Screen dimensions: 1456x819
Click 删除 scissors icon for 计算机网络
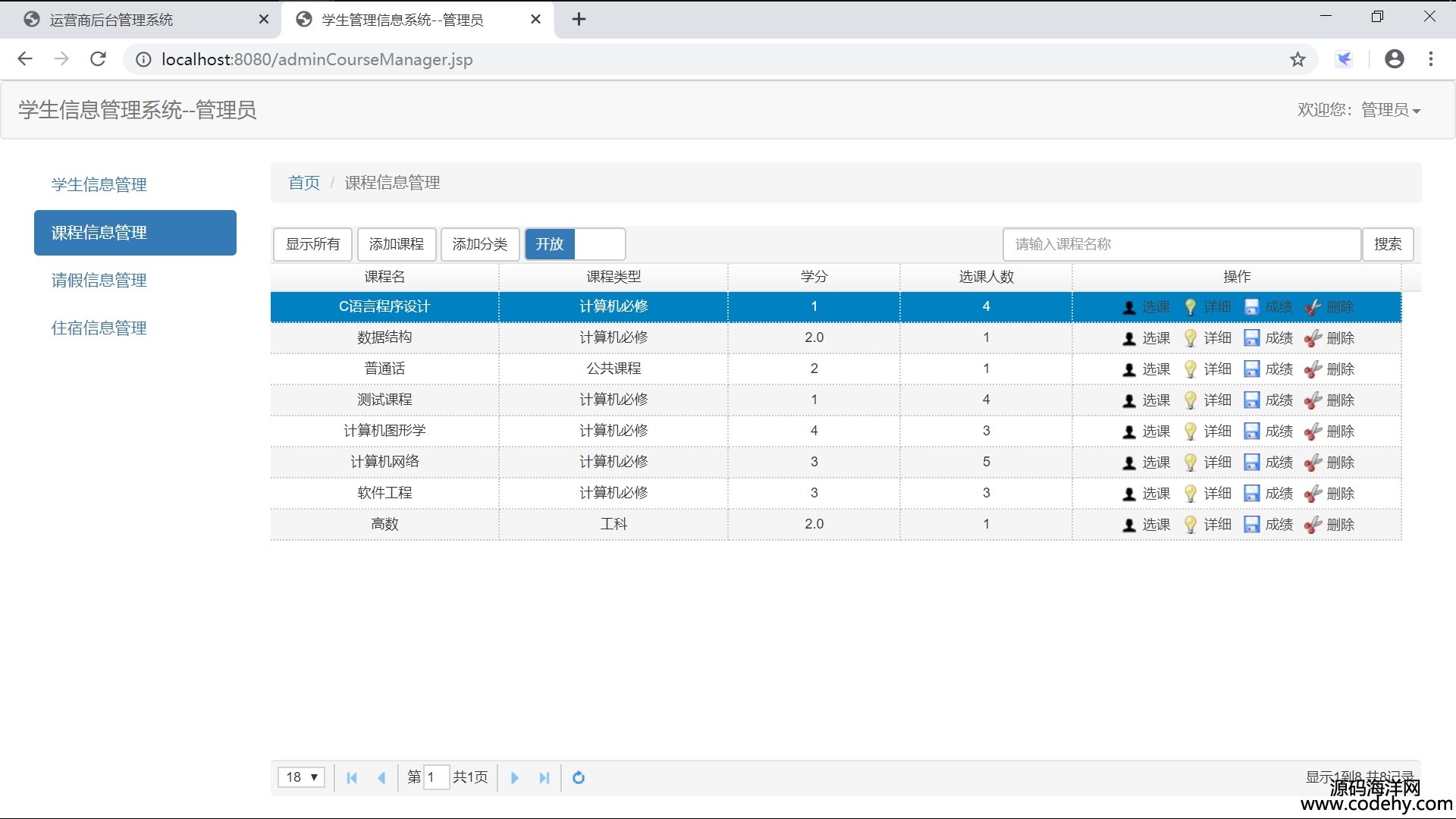(x=1313, y=463)
